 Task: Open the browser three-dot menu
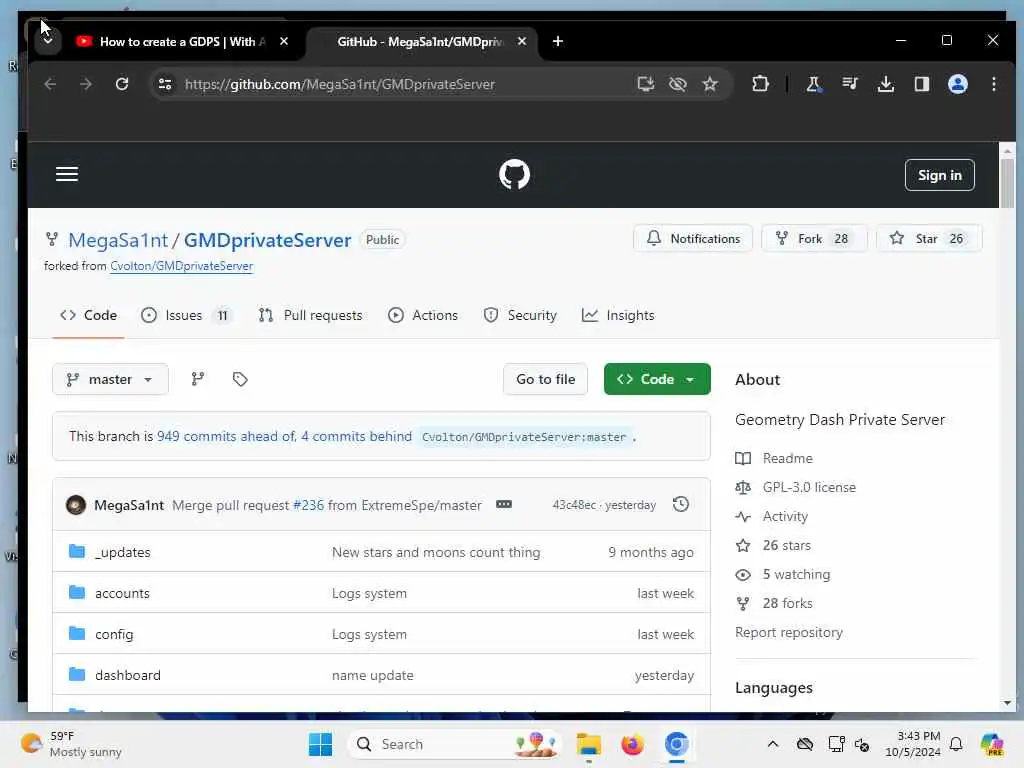pos(993,84)
